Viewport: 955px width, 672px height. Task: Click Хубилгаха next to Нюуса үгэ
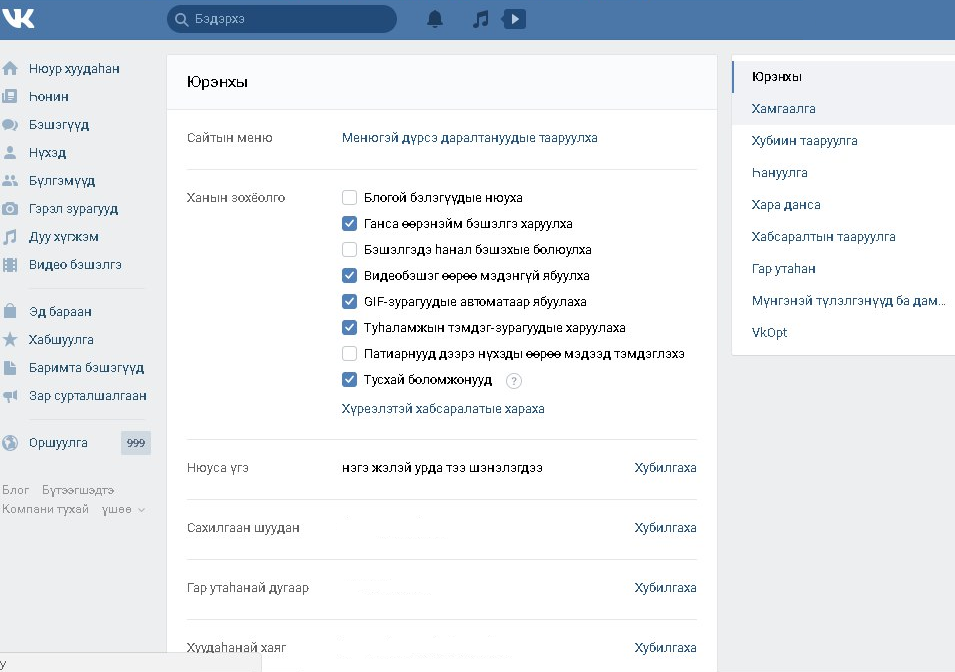click(665, 468)
